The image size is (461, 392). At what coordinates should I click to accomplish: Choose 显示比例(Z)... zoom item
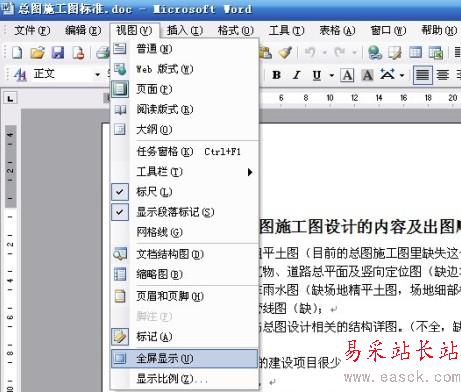[x=184, y=379]
